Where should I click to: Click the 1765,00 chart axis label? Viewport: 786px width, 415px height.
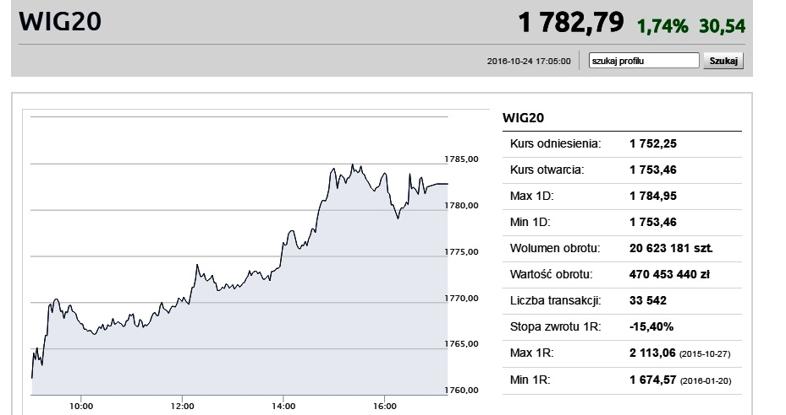coord(461,344)
